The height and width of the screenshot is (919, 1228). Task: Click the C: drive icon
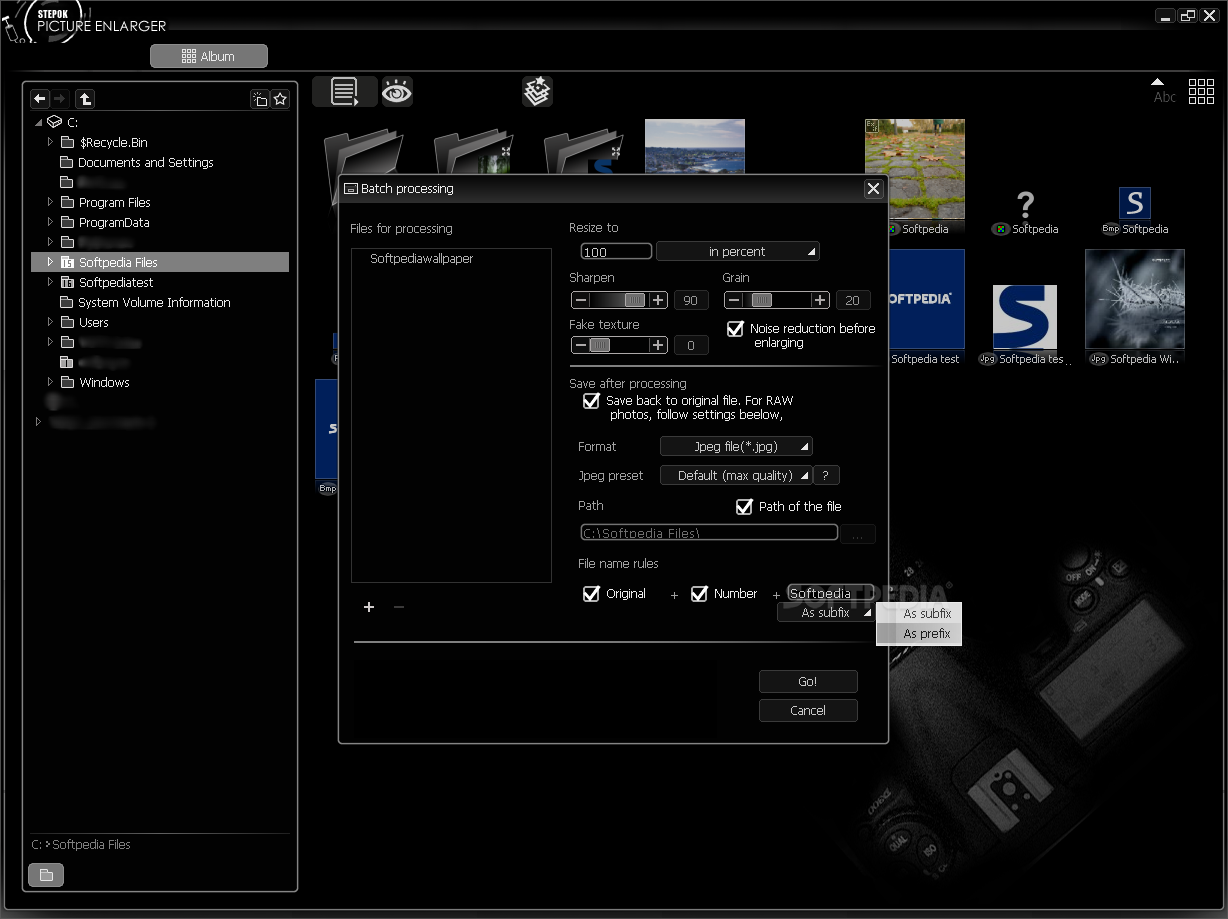pos(54,122)
